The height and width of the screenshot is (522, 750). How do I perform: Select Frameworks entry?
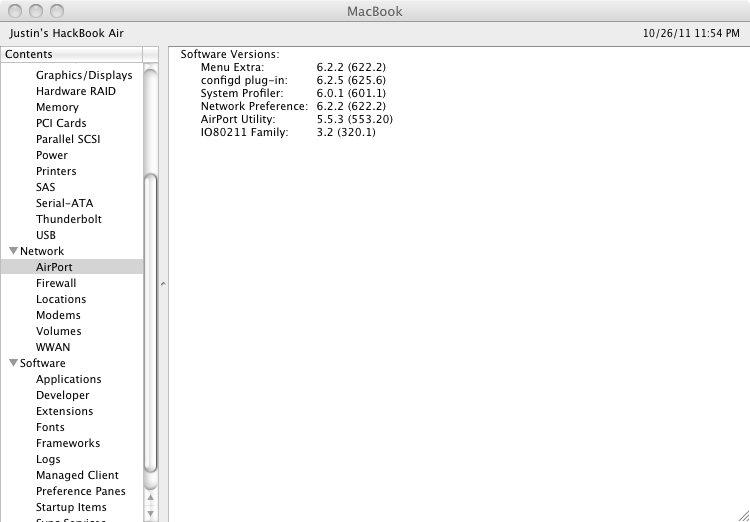[68, 443]
